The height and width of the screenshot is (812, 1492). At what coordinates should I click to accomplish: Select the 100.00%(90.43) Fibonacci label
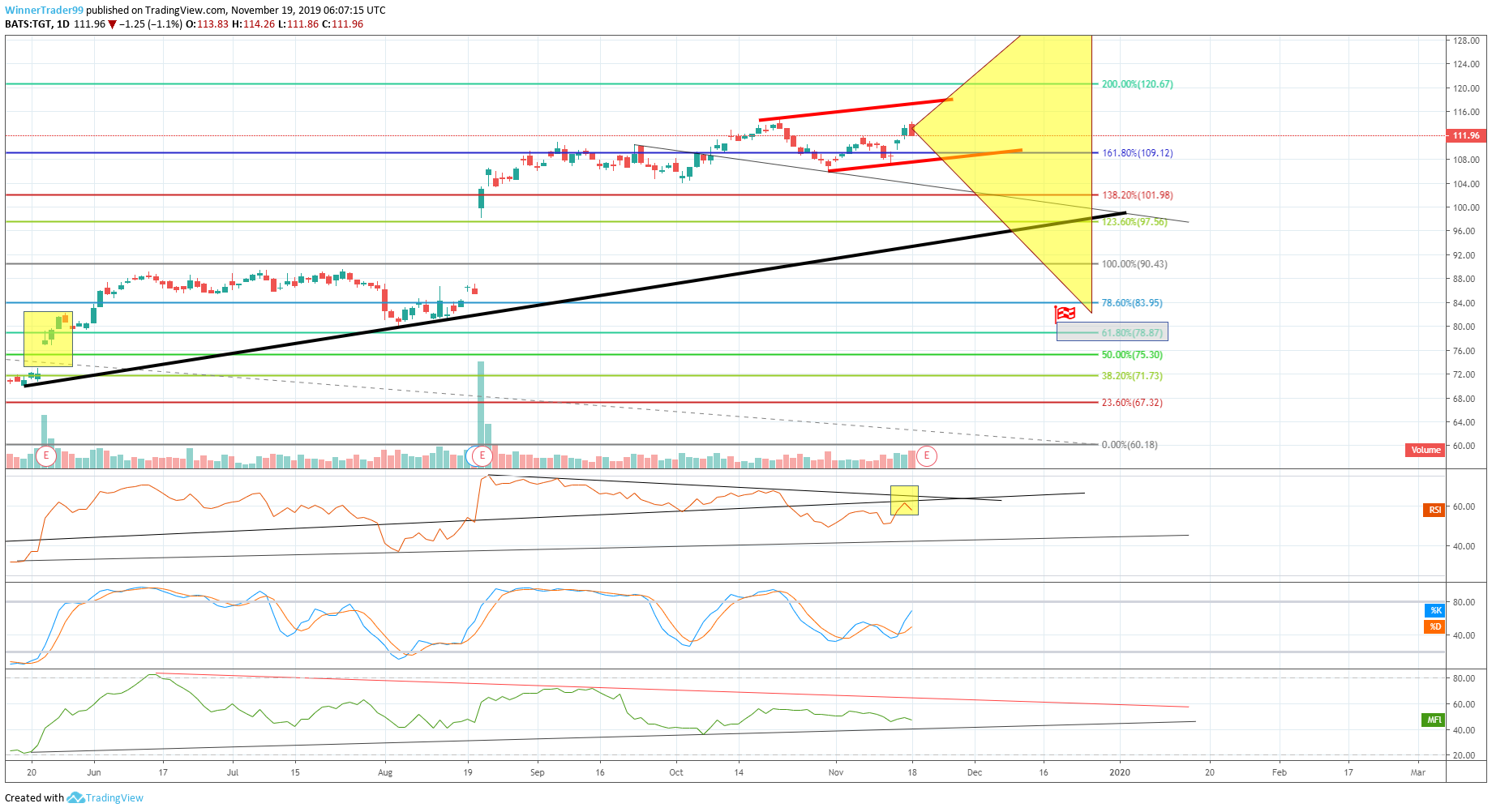1134,264
